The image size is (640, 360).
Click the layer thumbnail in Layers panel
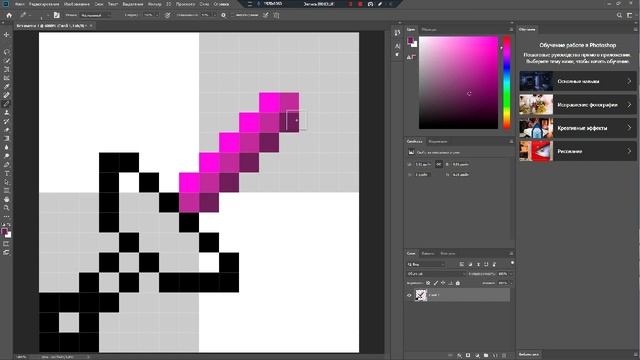tap(421, 295)
